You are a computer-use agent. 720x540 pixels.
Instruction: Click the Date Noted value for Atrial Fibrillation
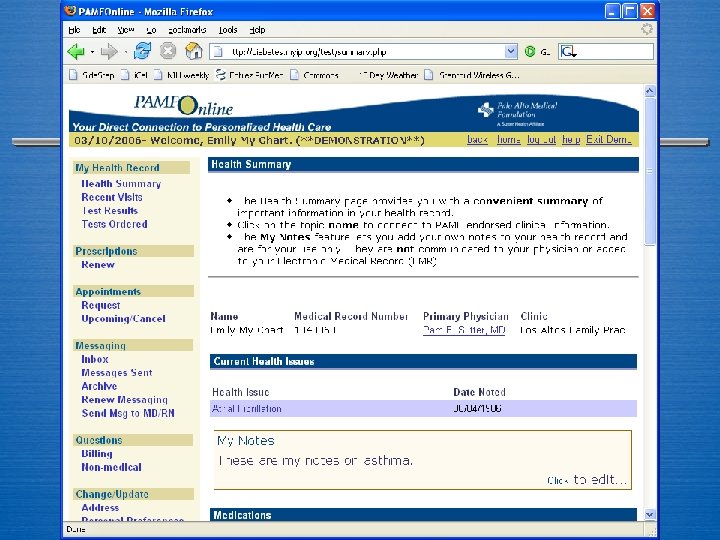(x=477, y=408)
